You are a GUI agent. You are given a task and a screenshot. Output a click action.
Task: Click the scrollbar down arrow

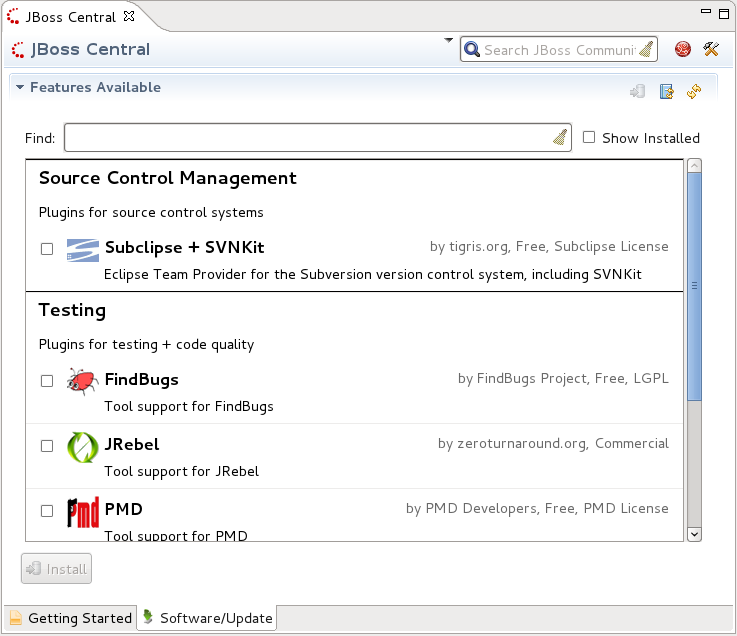click(x=694, y=534)
